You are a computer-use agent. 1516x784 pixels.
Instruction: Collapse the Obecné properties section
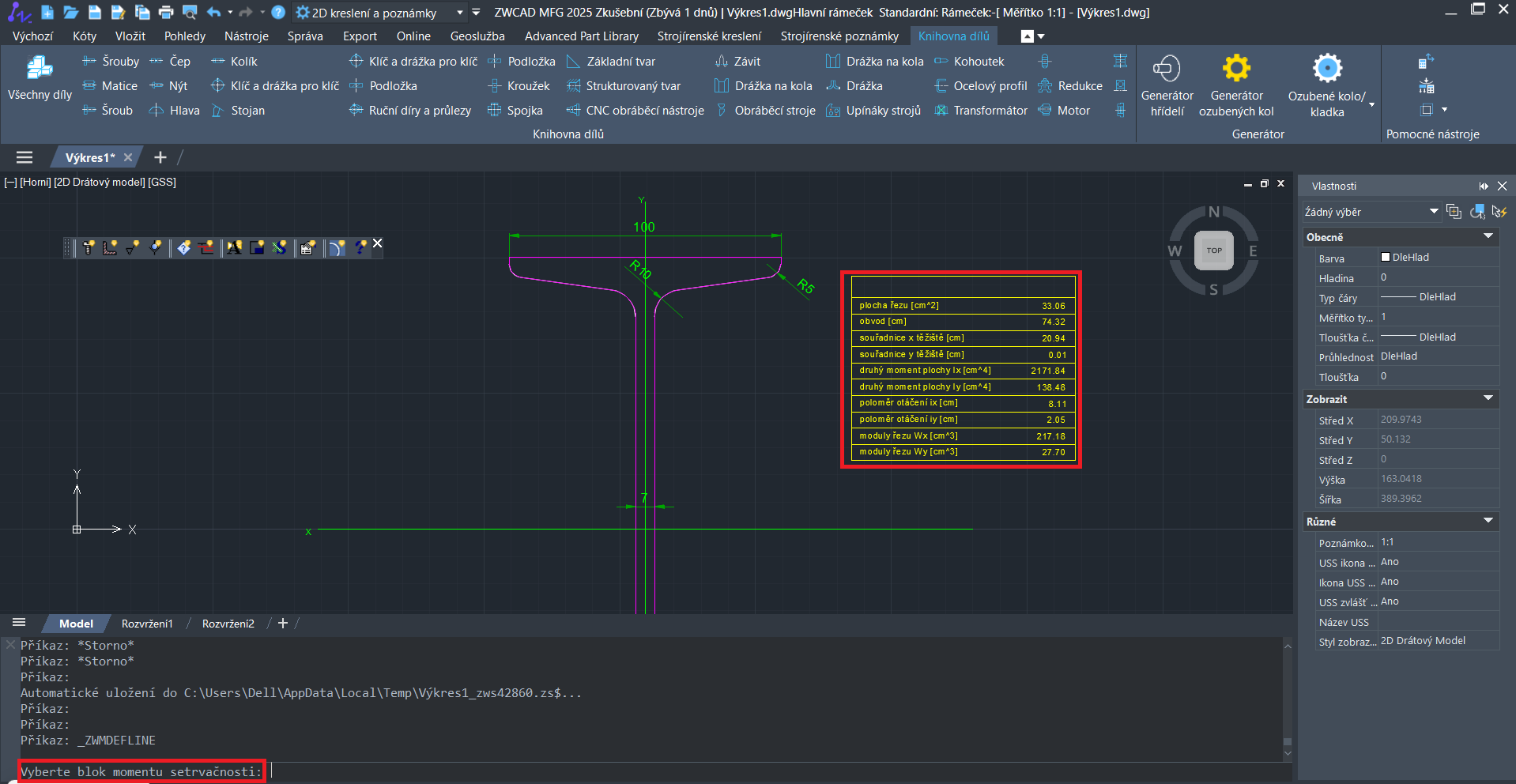coord(1488,237)
